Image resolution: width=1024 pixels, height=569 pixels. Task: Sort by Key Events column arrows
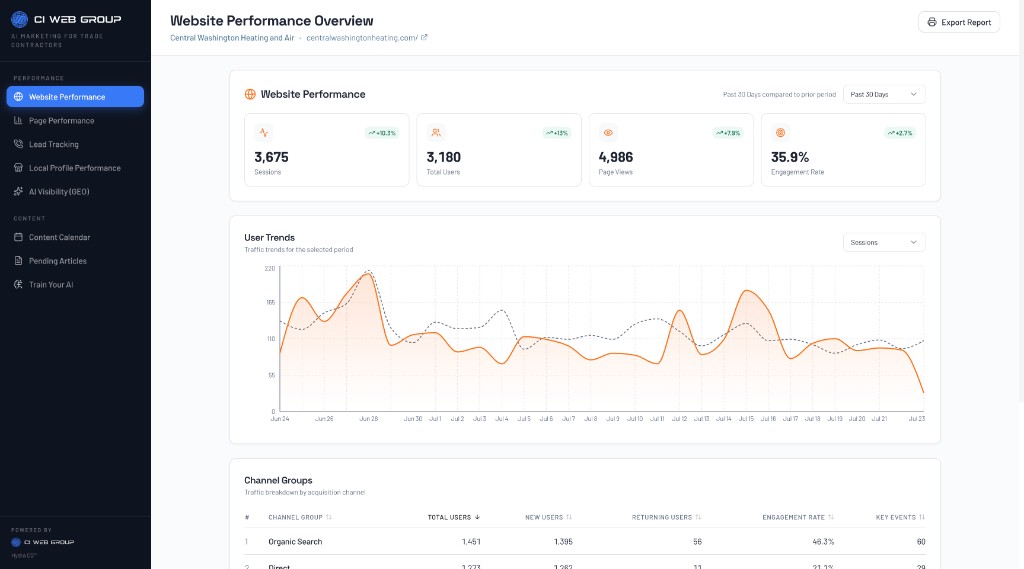(x=921, y=517)
